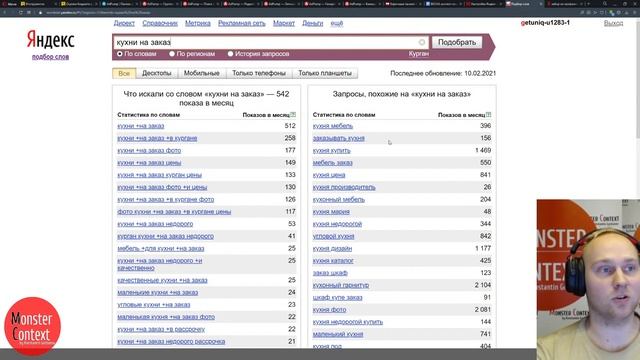The image size is (640, 360).
Task: Open similar query 'кухня производитель'
Action: tap(344, 187)
